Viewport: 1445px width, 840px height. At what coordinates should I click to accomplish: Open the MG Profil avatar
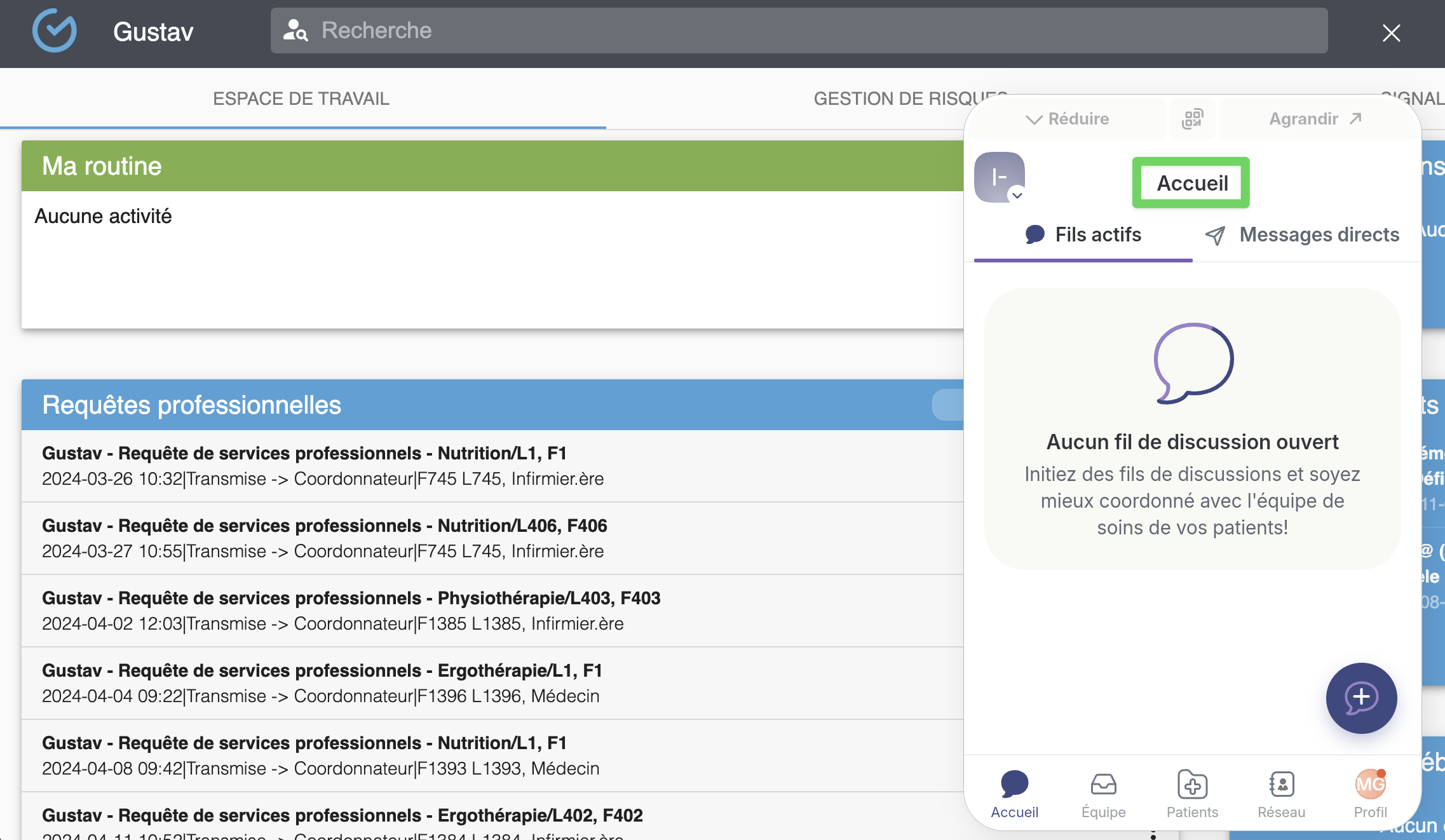coord(1370,785)
